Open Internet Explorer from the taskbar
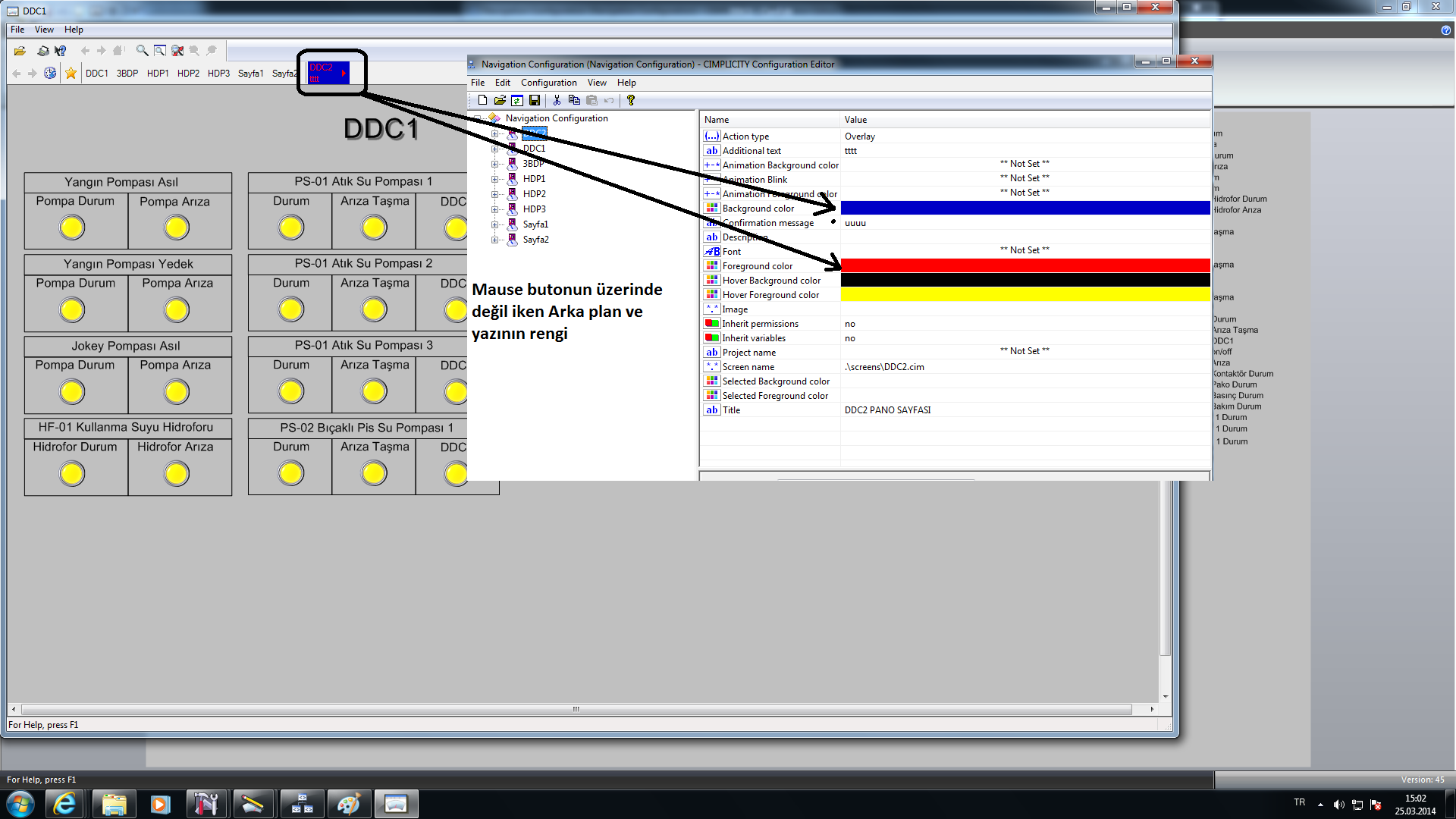 point(65,804)
